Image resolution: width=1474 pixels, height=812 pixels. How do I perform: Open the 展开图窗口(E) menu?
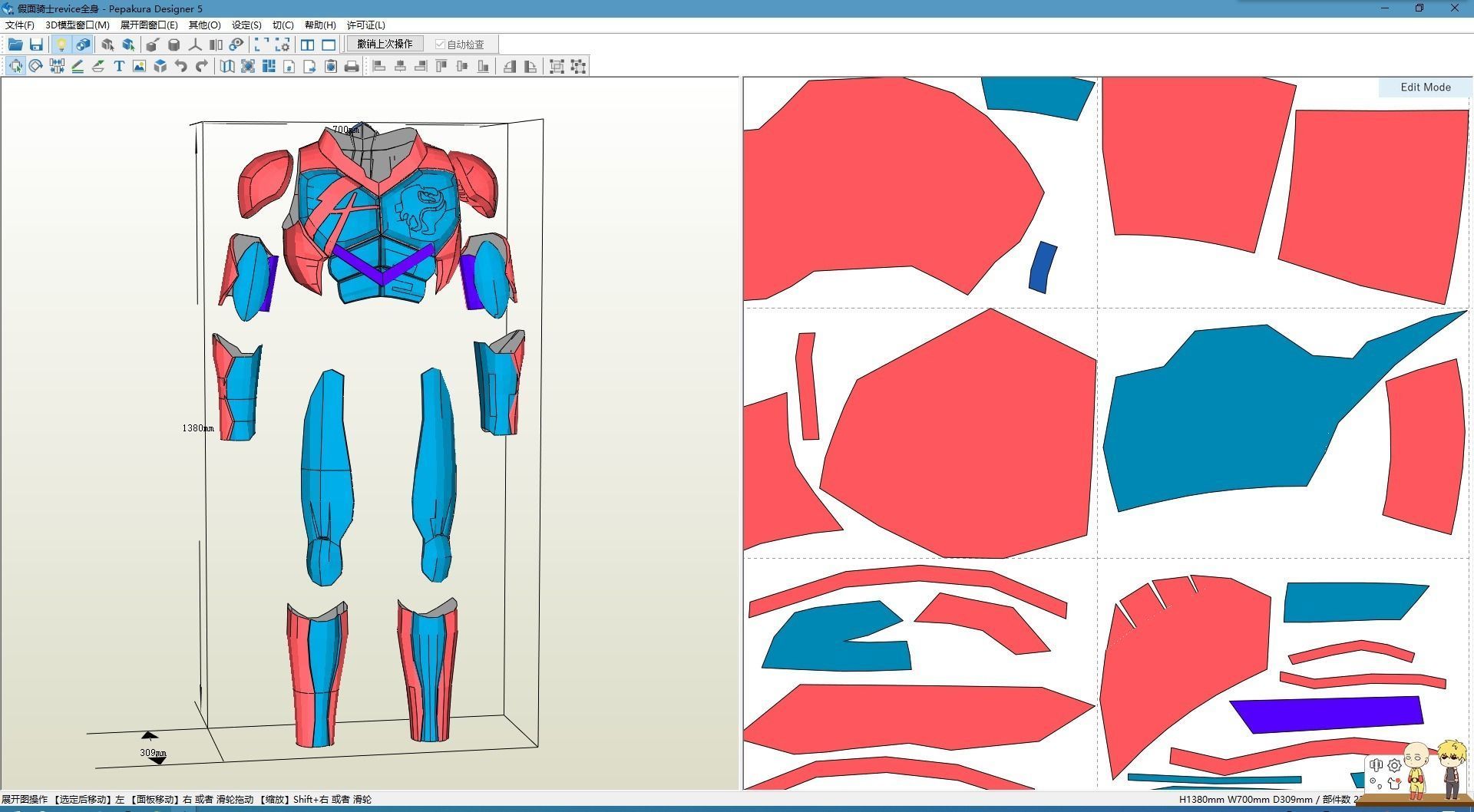click(149, 25)
